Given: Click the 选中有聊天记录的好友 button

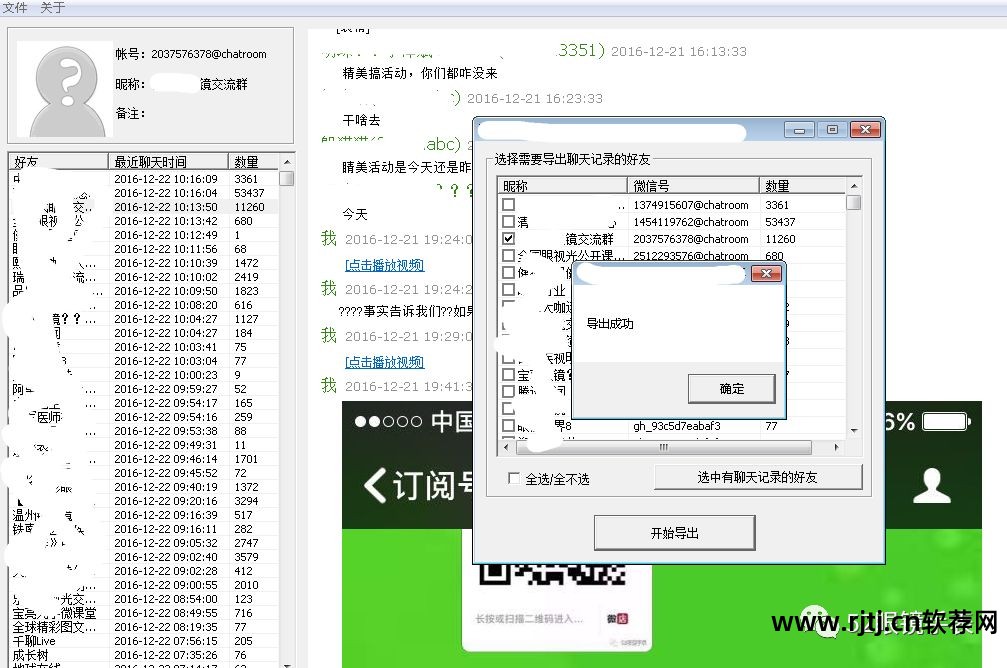Looking at the screenshot, I should pyautogui.click(x=757, y=479).
